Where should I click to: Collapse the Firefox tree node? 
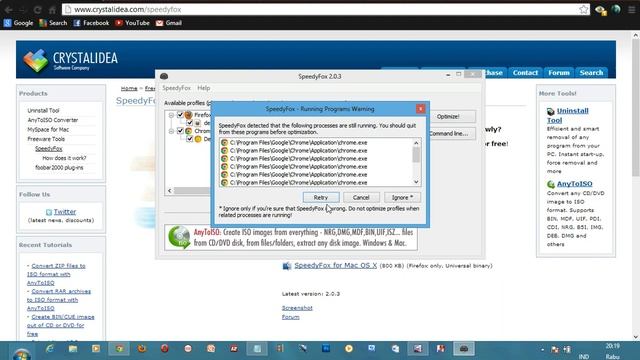tap(171, 115)
